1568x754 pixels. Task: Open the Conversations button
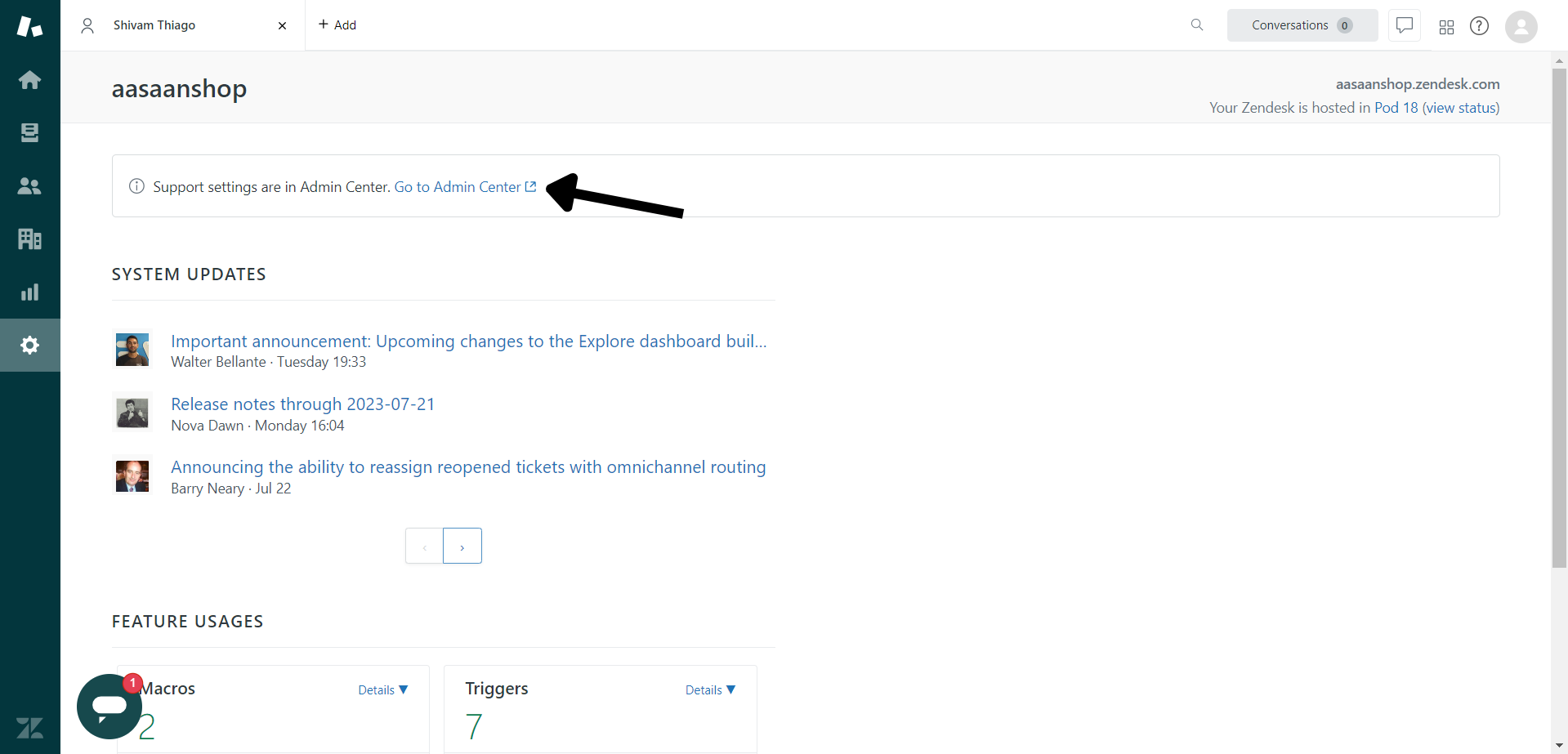1302,25
